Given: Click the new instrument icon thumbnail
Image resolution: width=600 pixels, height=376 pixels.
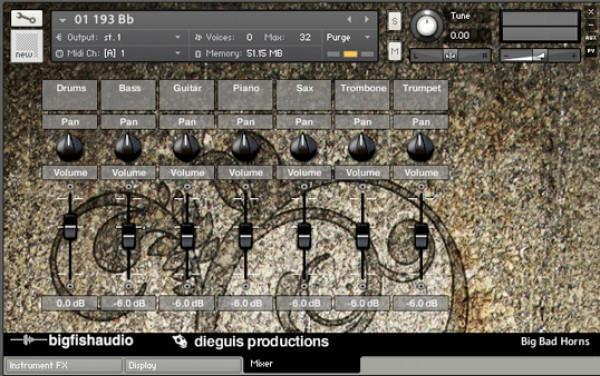Looking at the screenshot, I should (x=26, y=45).
